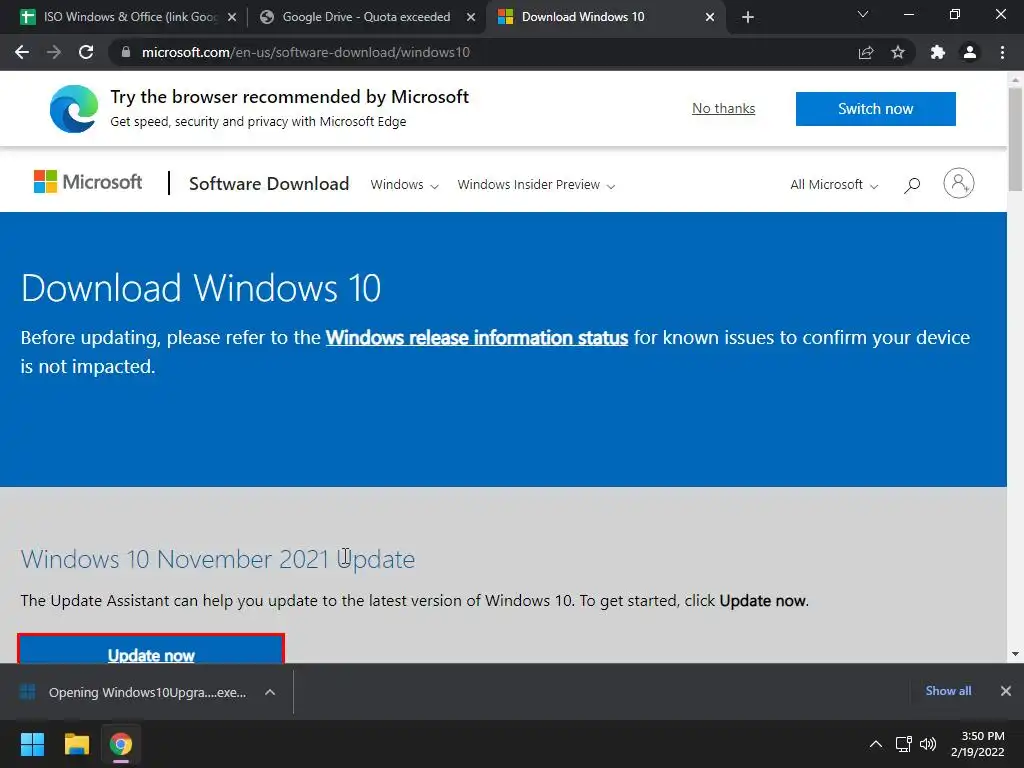Bookmark this tab with the star icon
Screen dimensions: 1024x768
pos(898,52)
